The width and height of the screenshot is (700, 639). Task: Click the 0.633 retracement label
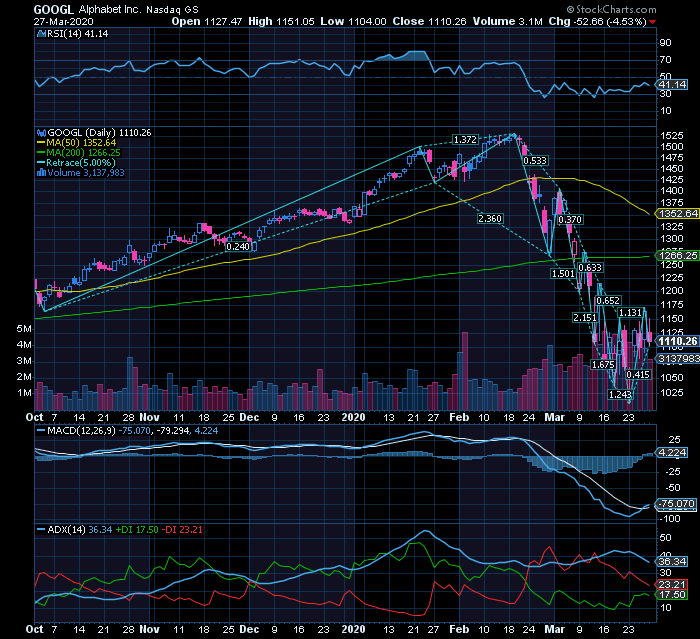[590, 268]
